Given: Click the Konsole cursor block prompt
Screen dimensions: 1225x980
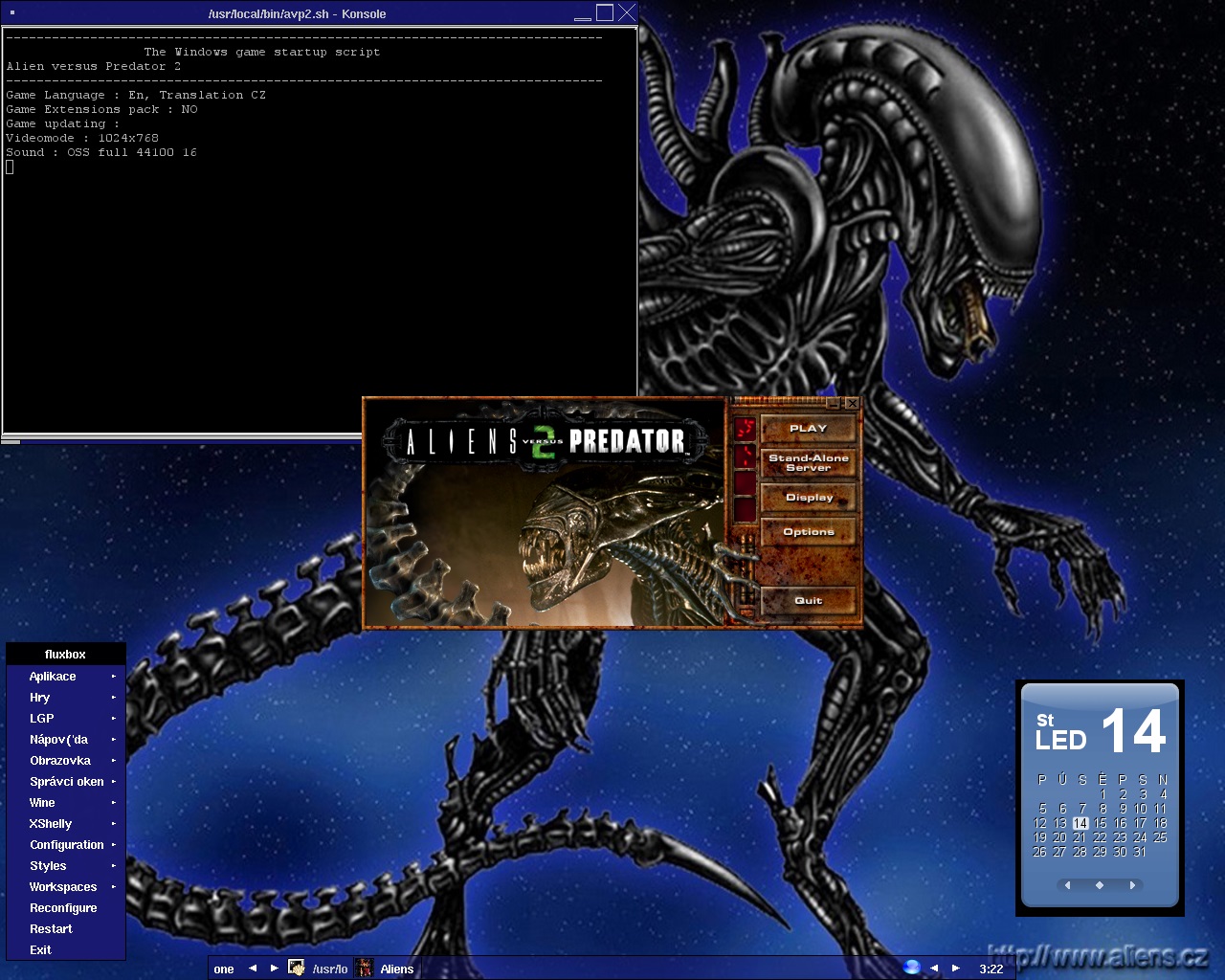Looking at the screenshot, I should 10,167.
